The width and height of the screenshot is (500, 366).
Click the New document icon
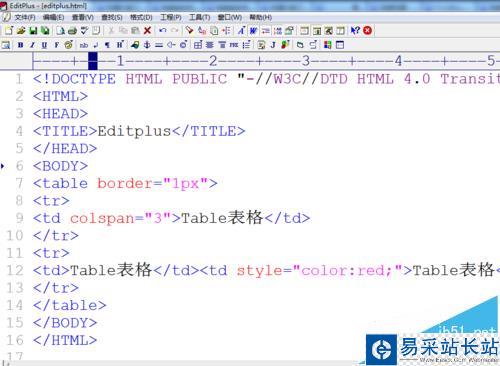click(9, 31)
